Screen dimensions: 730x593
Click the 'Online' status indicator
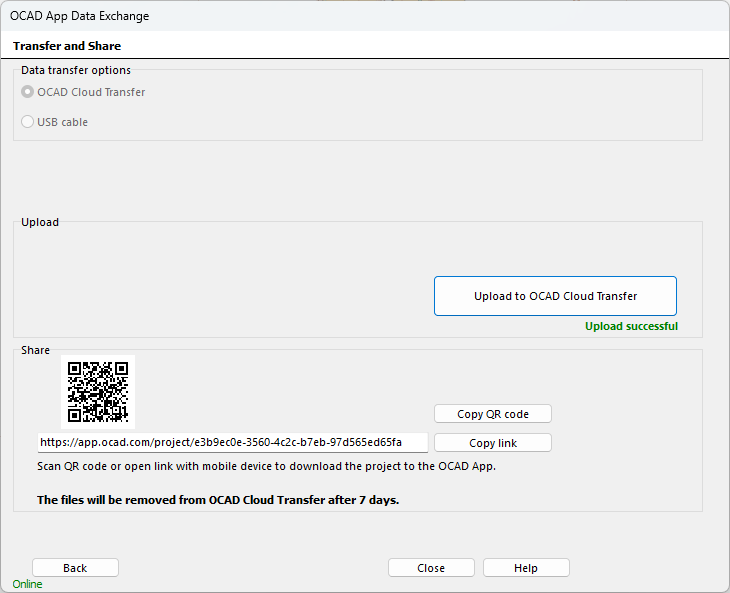[x=27, y=584]
